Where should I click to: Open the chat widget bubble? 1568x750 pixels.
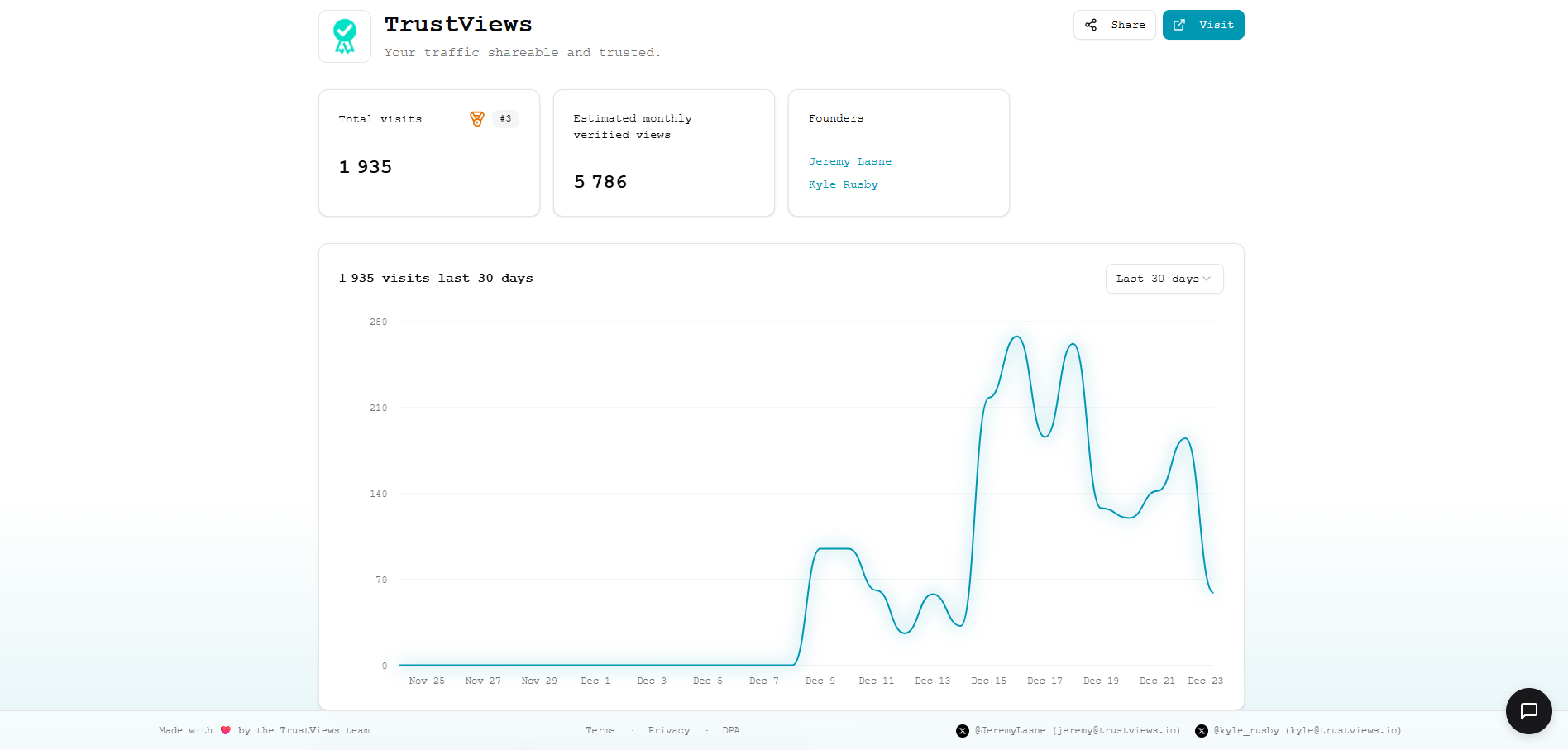point(1528,711)
